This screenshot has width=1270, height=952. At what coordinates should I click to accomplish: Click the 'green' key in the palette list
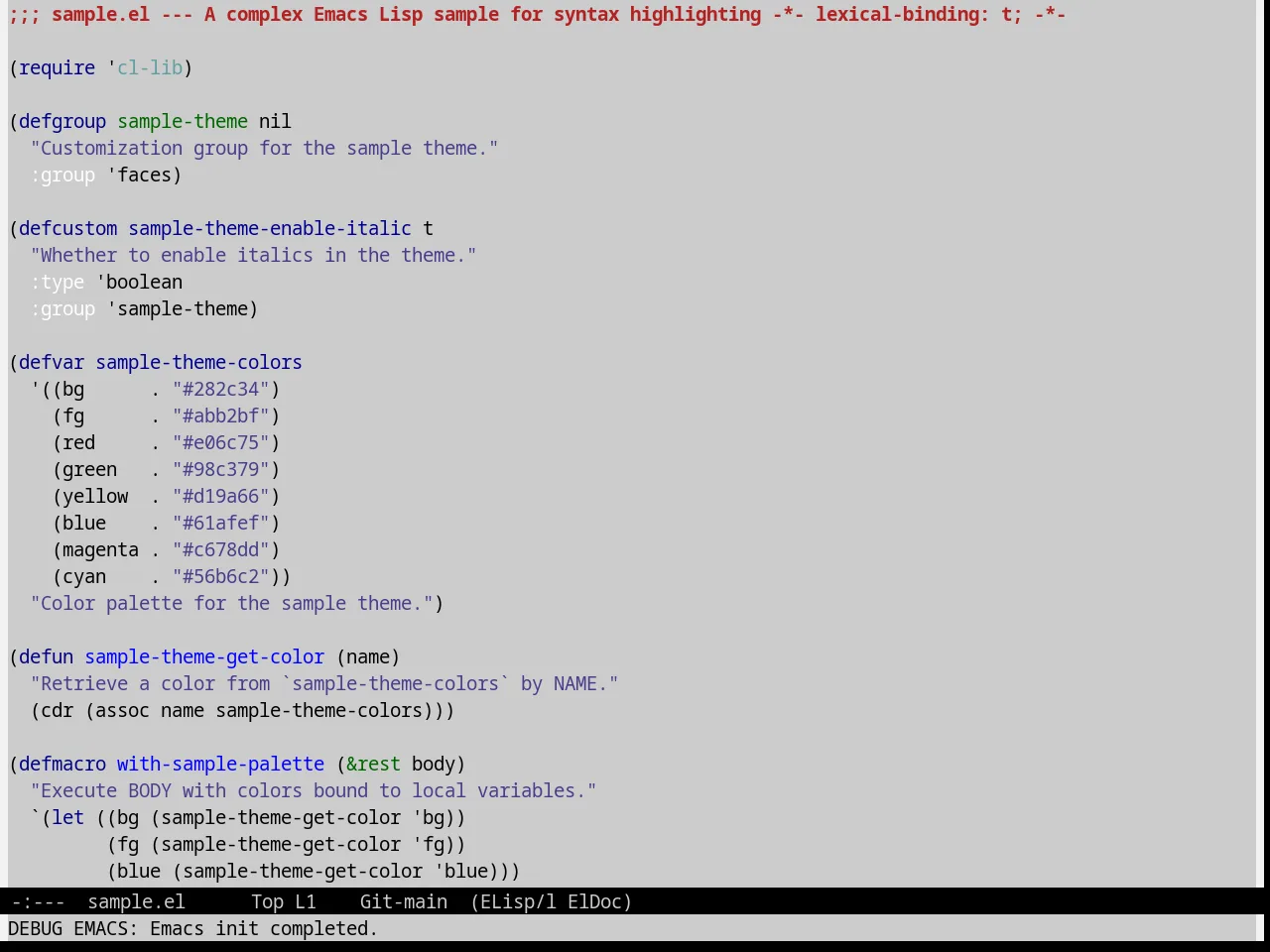click(89, 469)
